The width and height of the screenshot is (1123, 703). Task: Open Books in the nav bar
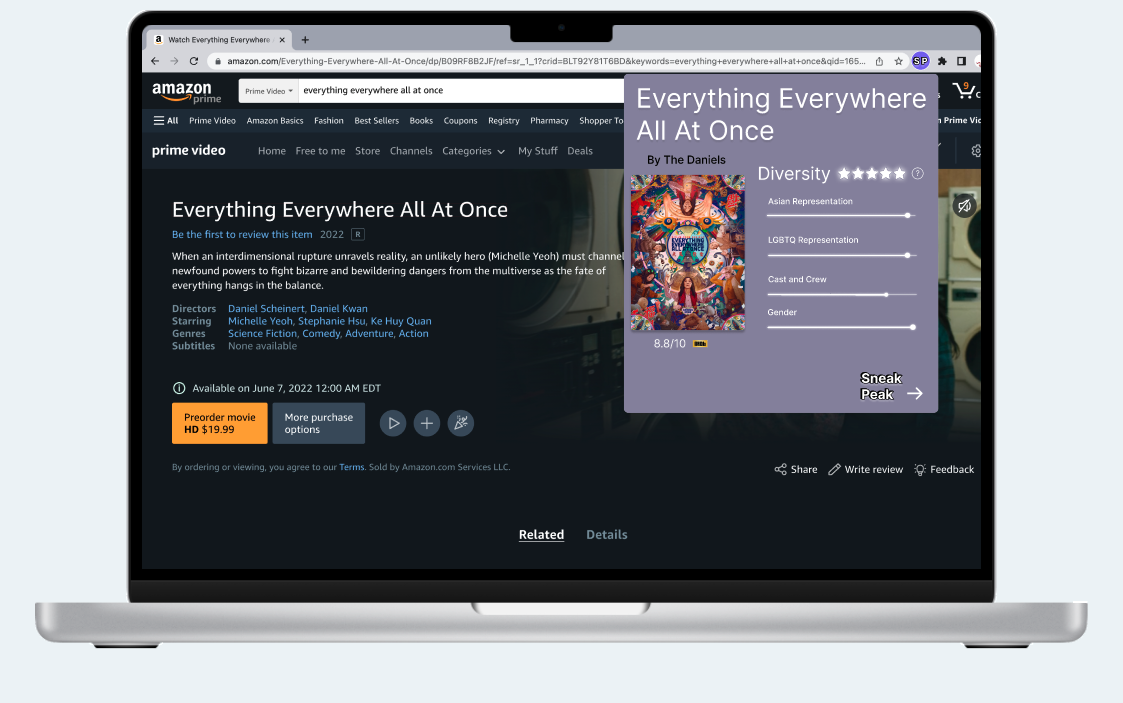421,121
